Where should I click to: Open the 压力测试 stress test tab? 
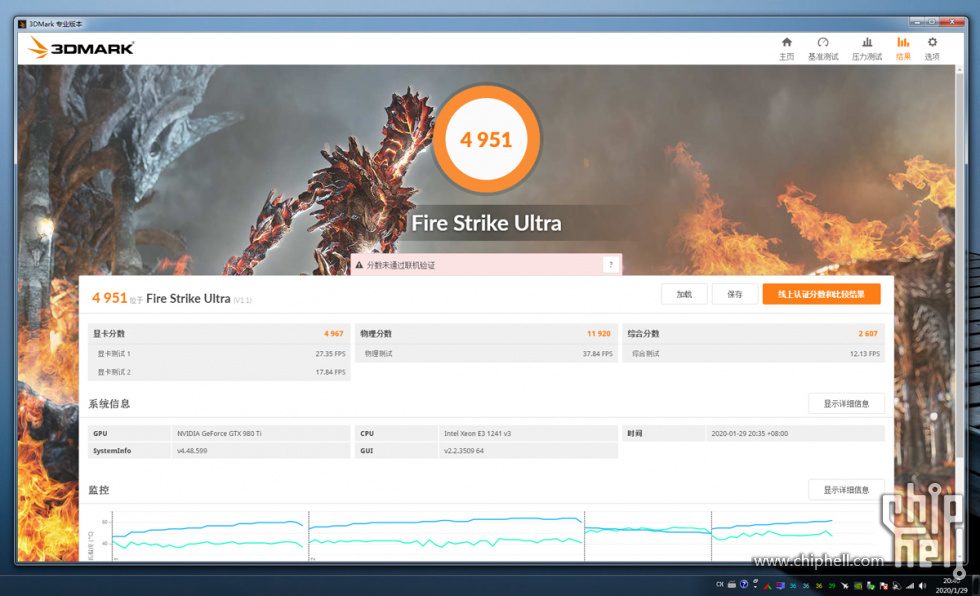866,49
